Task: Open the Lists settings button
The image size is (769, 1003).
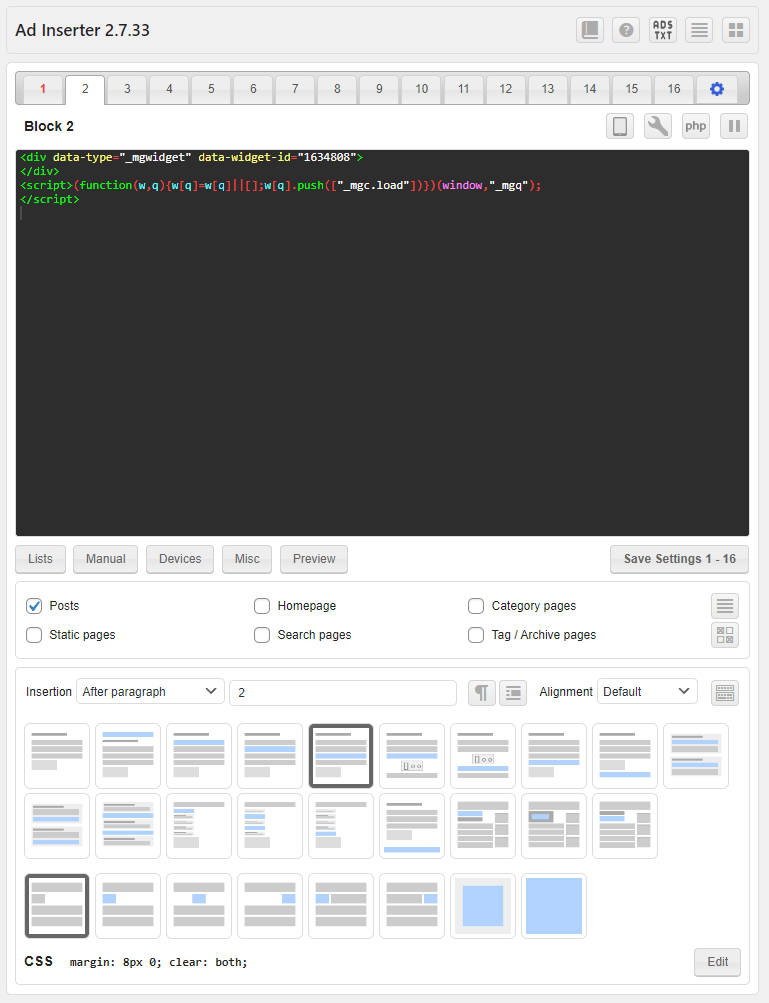Action: click(41, 559)
